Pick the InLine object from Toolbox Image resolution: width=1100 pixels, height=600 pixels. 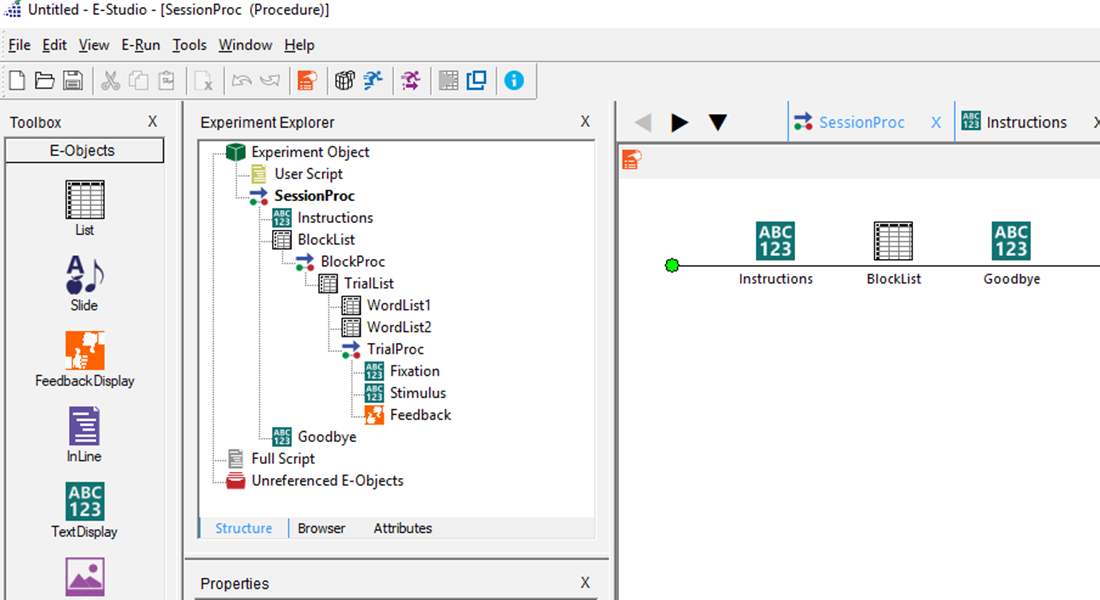coord(84,434)
